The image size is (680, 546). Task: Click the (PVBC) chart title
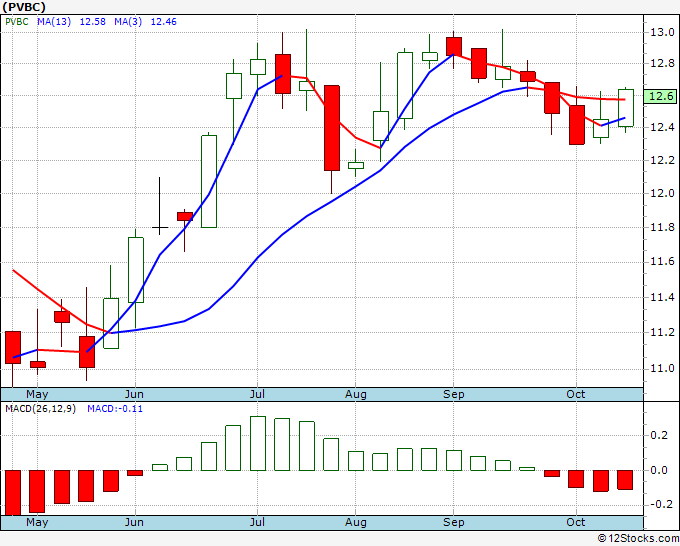pos(24,7)
